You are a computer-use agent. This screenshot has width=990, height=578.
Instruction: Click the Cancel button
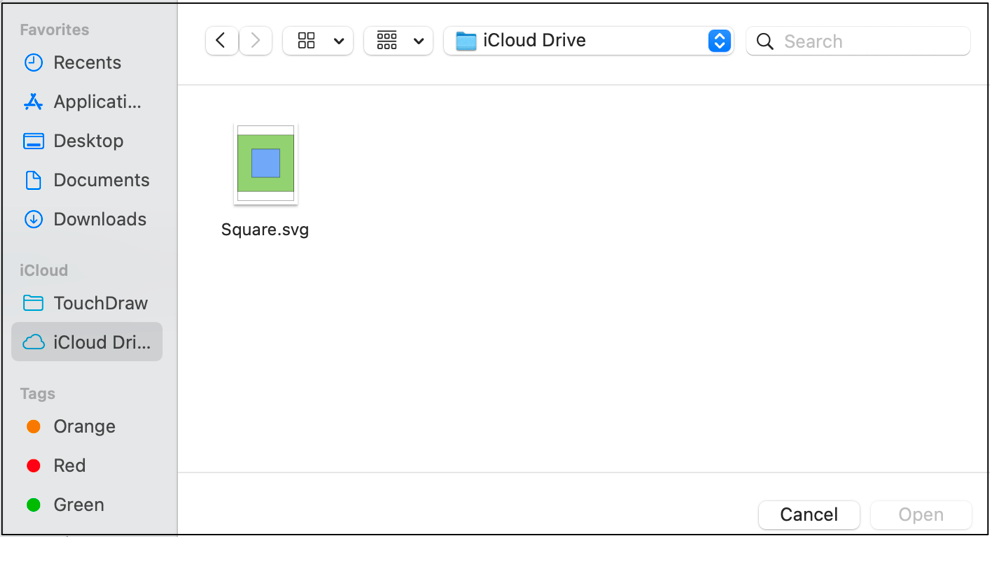click(809, 515)
